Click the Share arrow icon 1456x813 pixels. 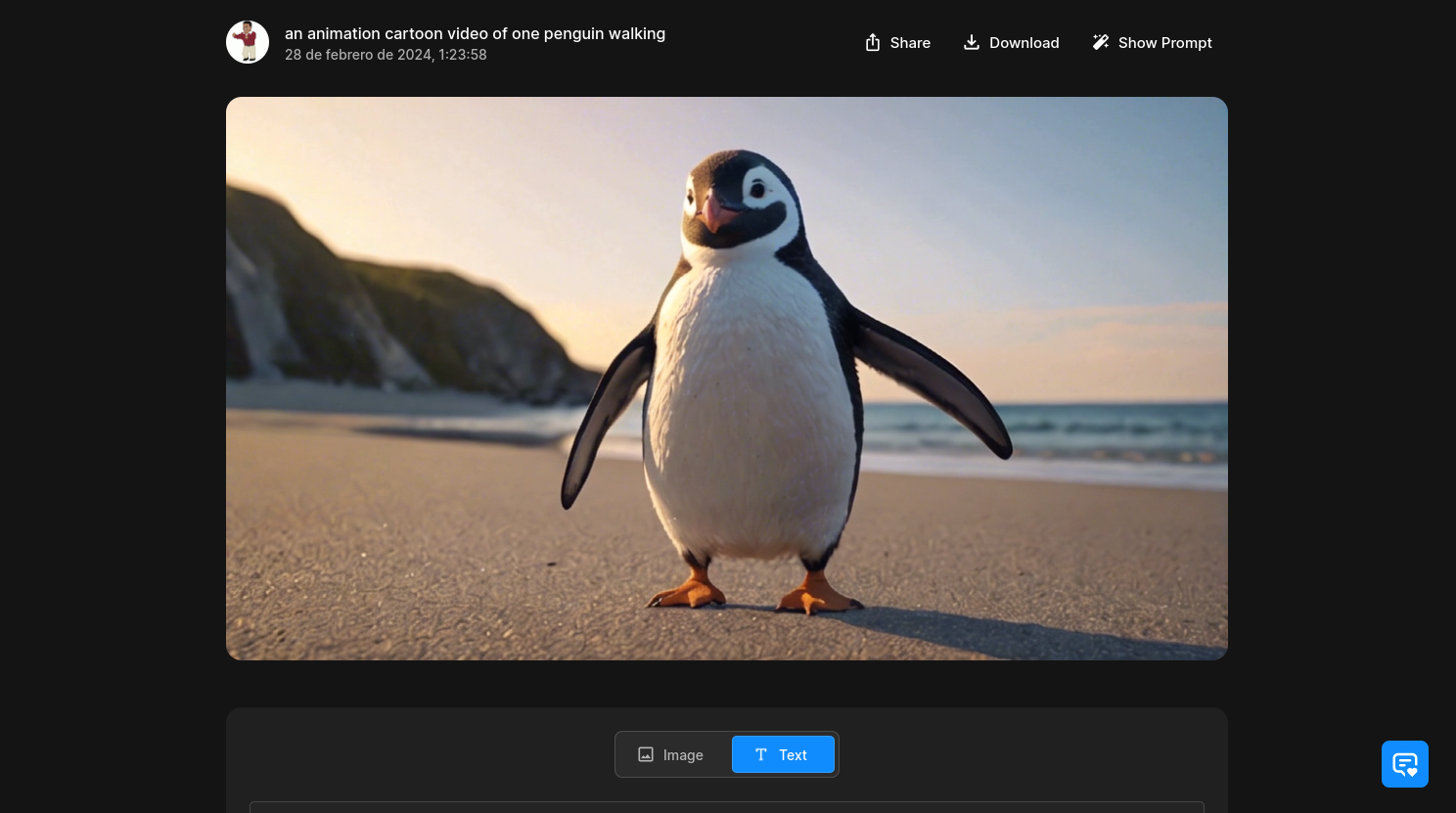[873, 42]
